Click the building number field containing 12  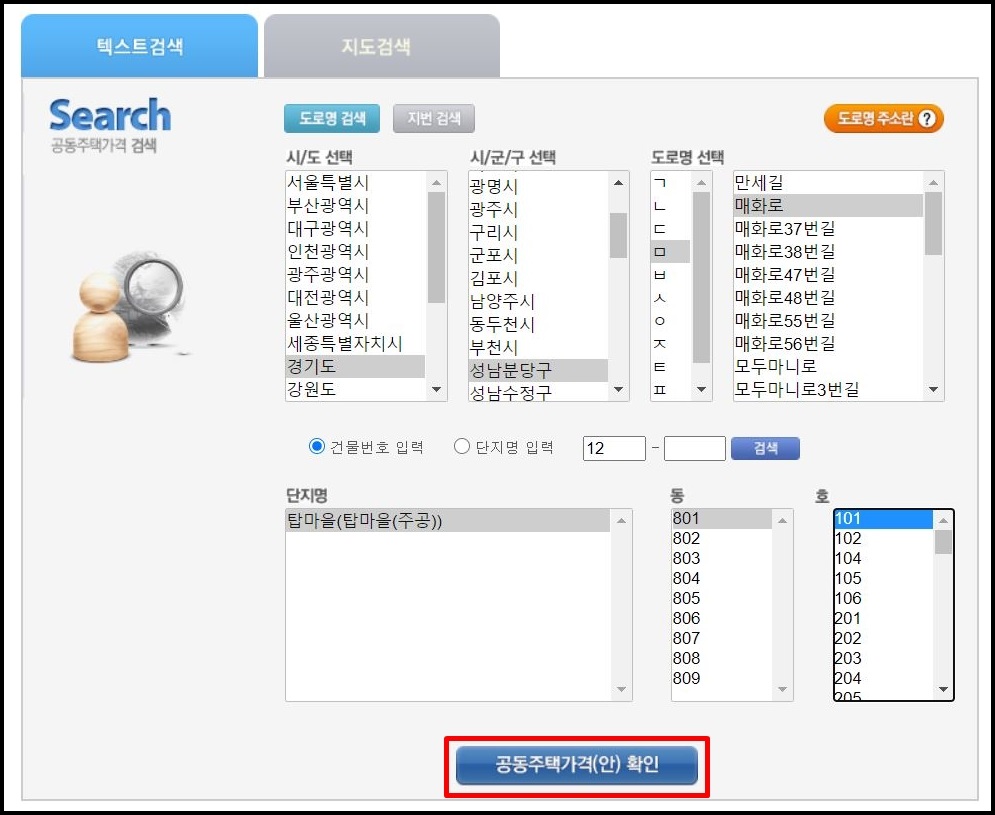[614, 449]
